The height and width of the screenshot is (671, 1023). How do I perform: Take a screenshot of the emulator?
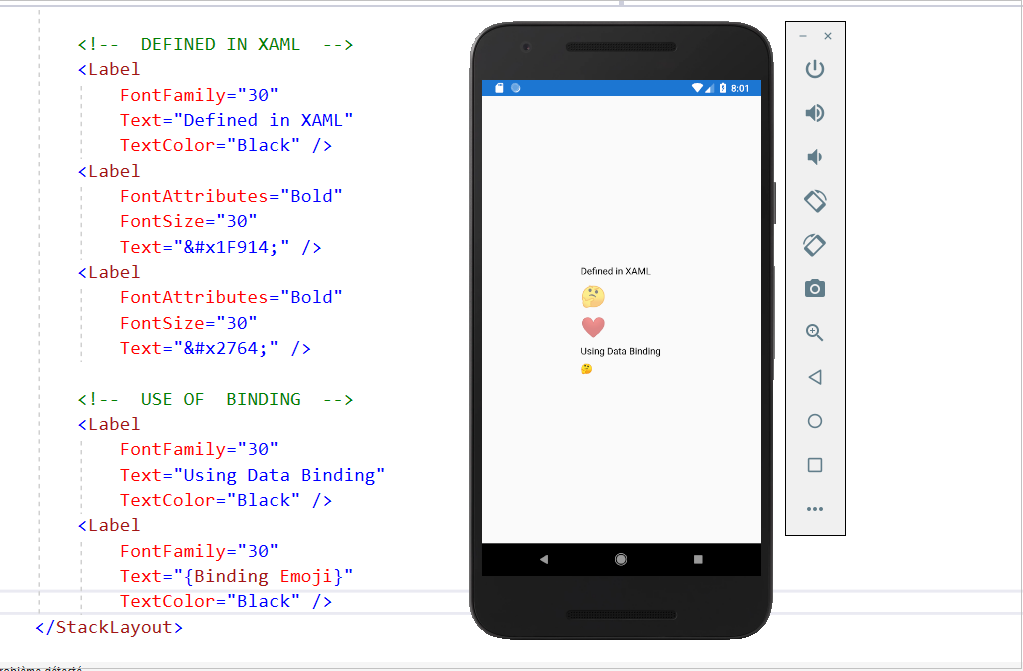[x=814, y=288]
